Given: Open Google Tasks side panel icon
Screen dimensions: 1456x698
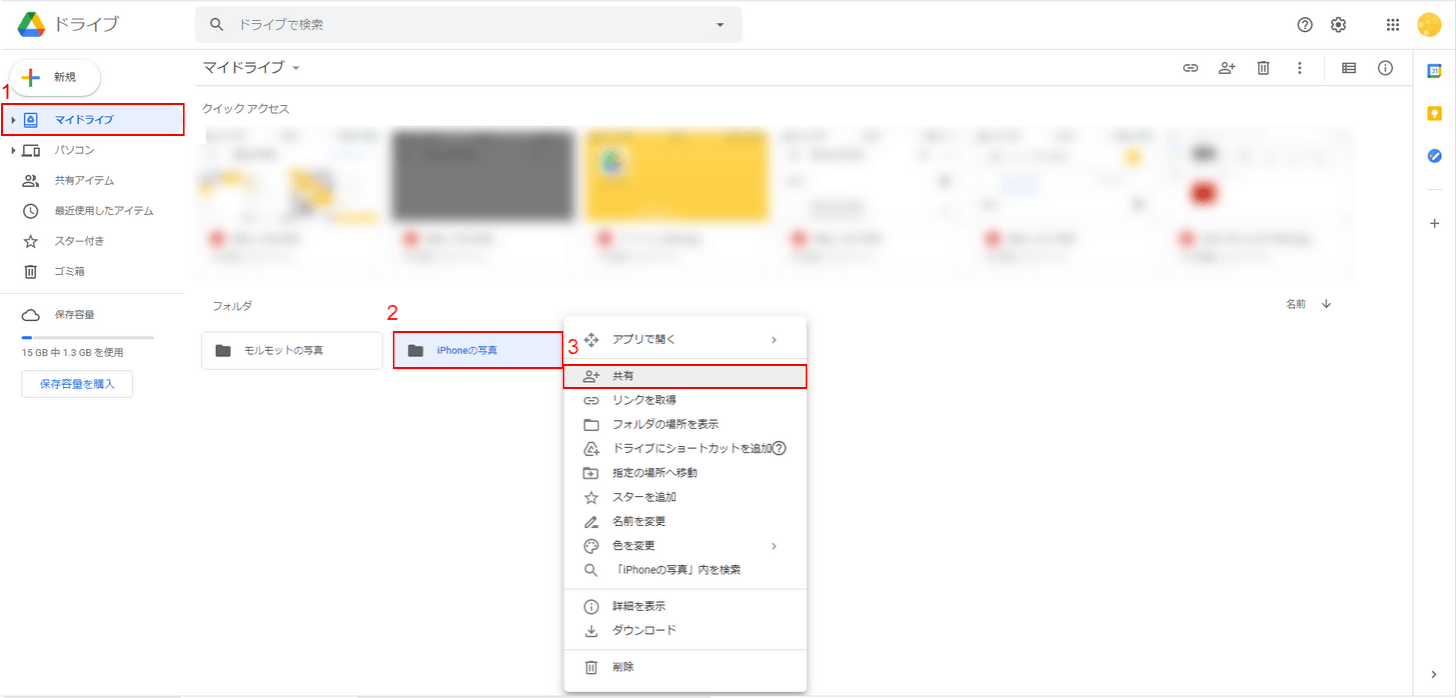Looking at the screenshot, I should pyautogui.click(x=1434, y=156).
